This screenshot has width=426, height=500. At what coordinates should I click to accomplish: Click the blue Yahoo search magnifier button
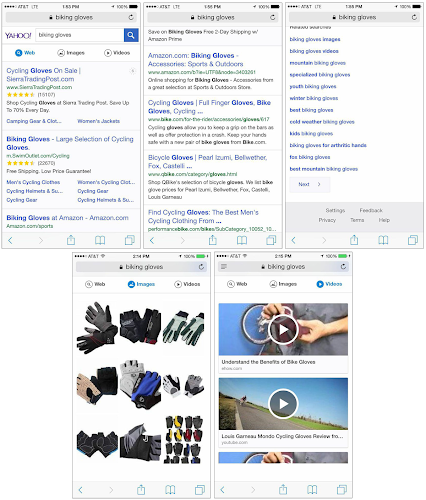131,35
